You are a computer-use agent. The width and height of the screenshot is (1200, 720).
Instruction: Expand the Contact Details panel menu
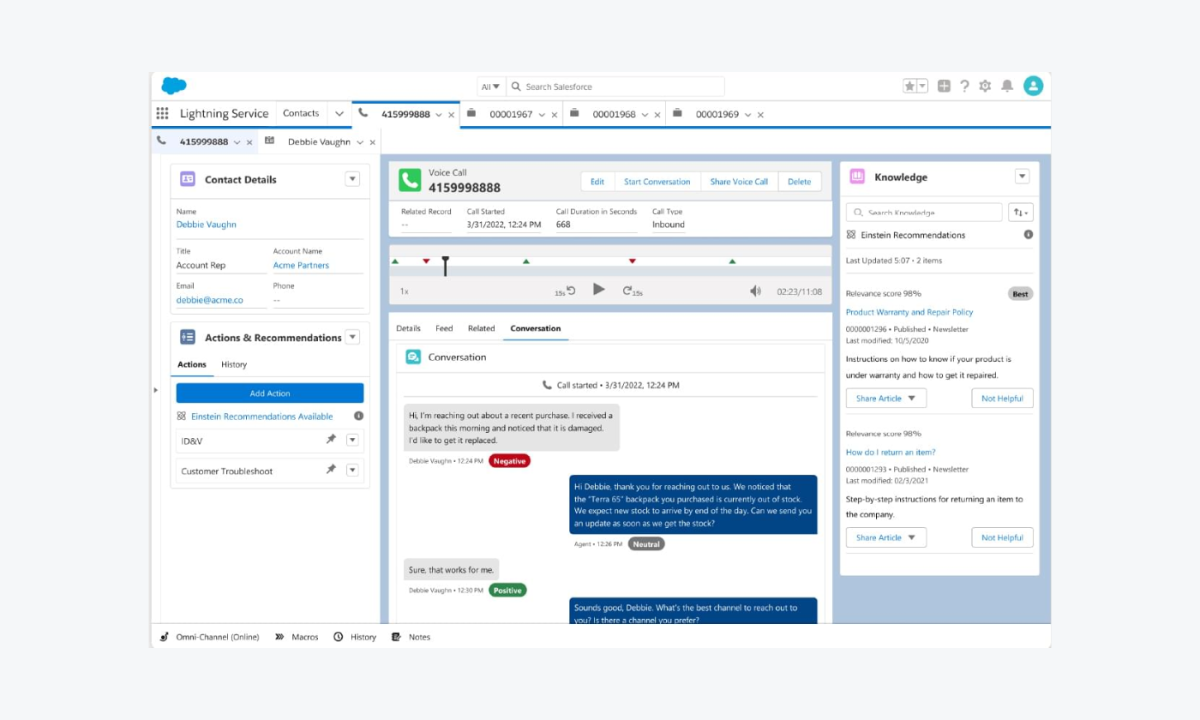pos(352,179)
